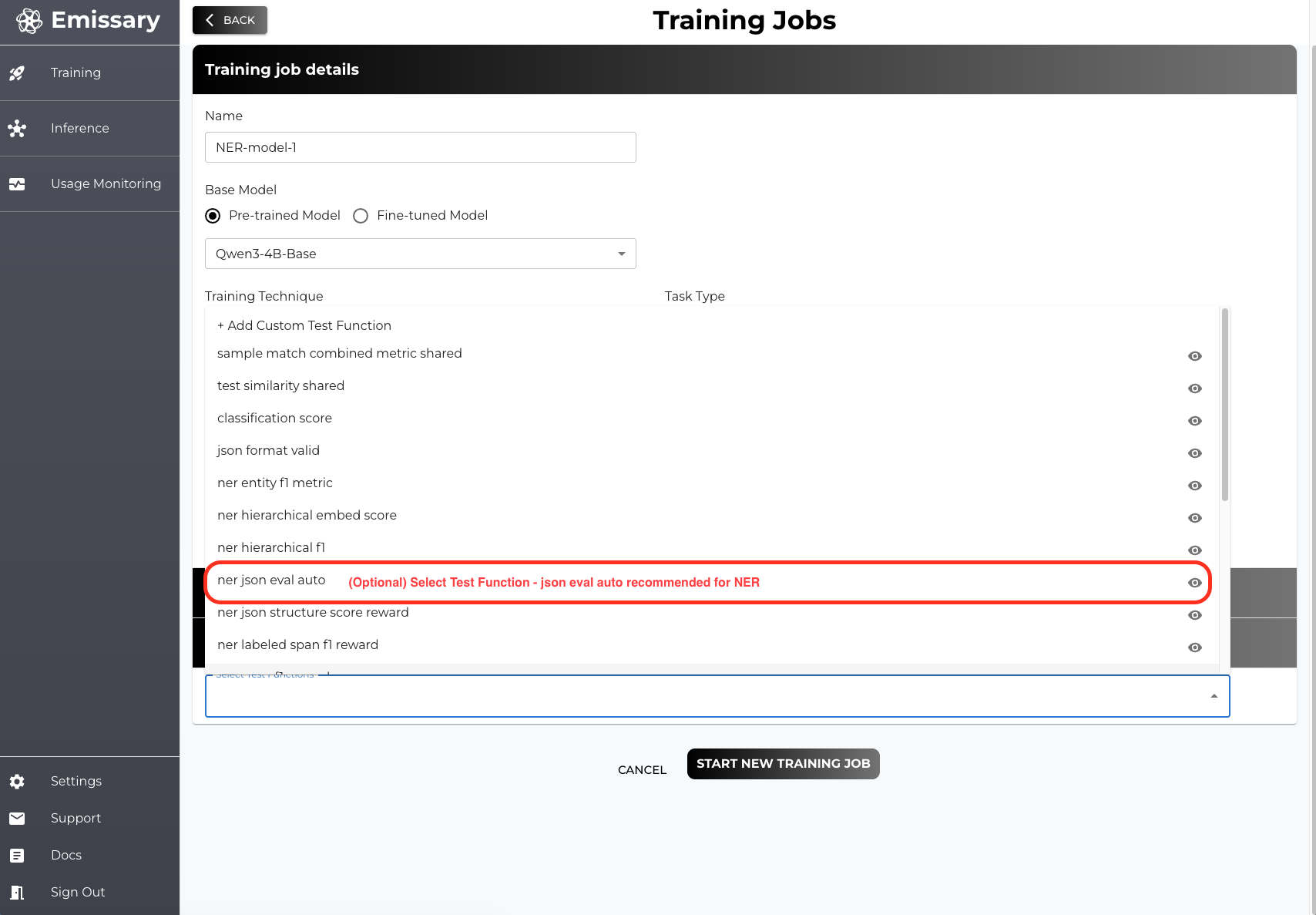Viewport: 1316px width, 915px height.
Task: Click the Name input field
Action: (420, 147)
